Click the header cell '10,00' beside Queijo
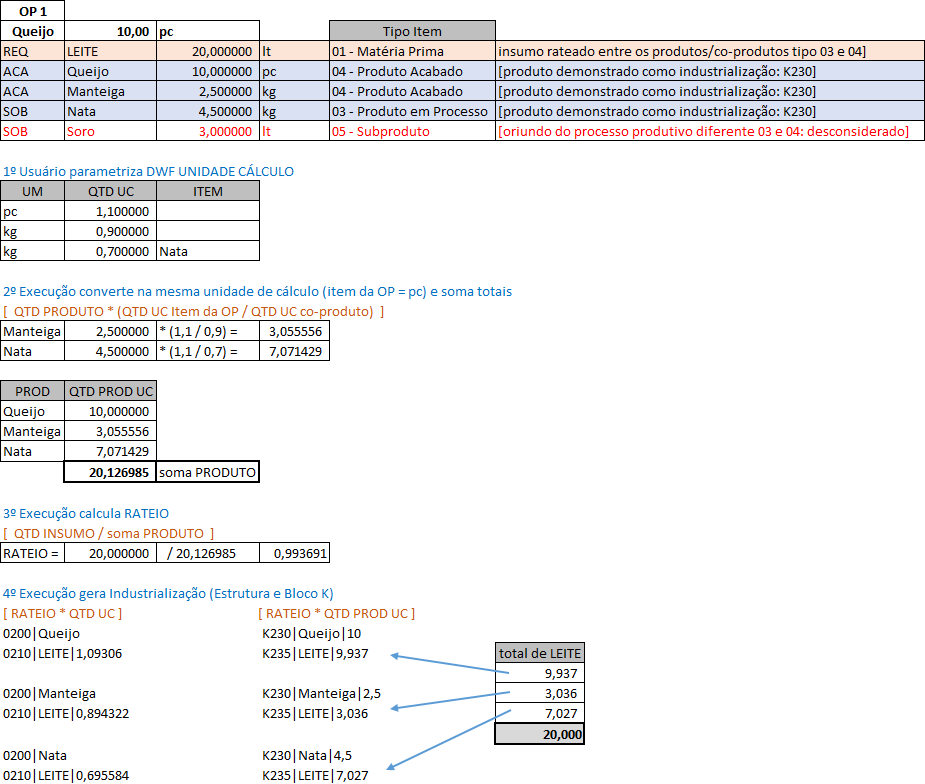The image size is (925, 784). tap(110, 31)
